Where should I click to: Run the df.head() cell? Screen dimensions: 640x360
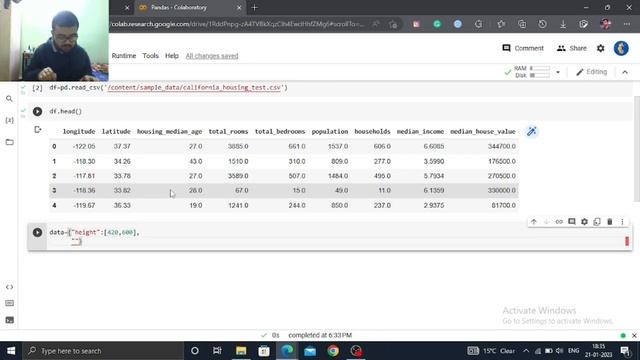tap(38, 111)
